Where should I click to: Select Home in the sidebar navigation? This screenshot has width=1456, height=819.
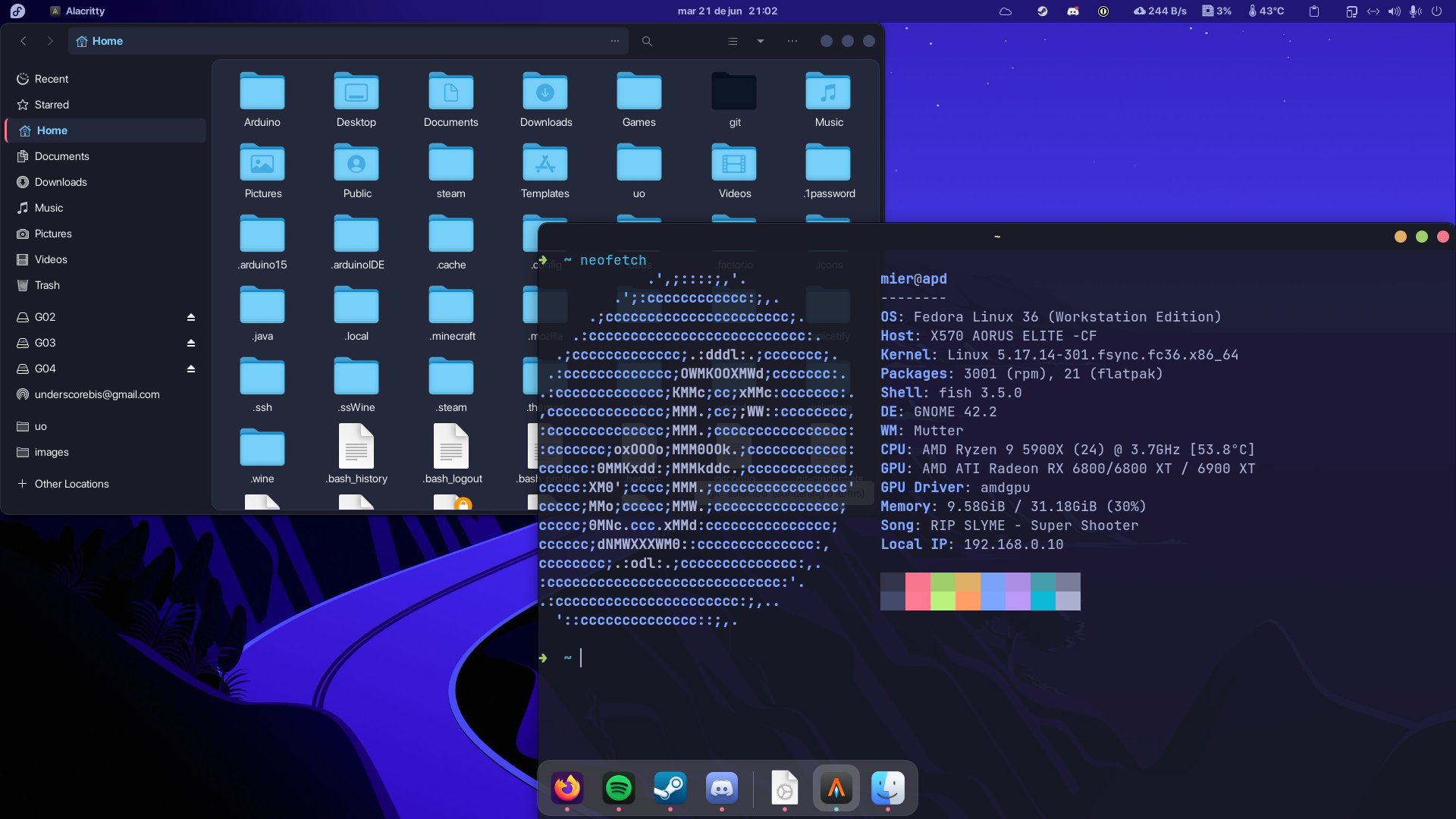52,130
